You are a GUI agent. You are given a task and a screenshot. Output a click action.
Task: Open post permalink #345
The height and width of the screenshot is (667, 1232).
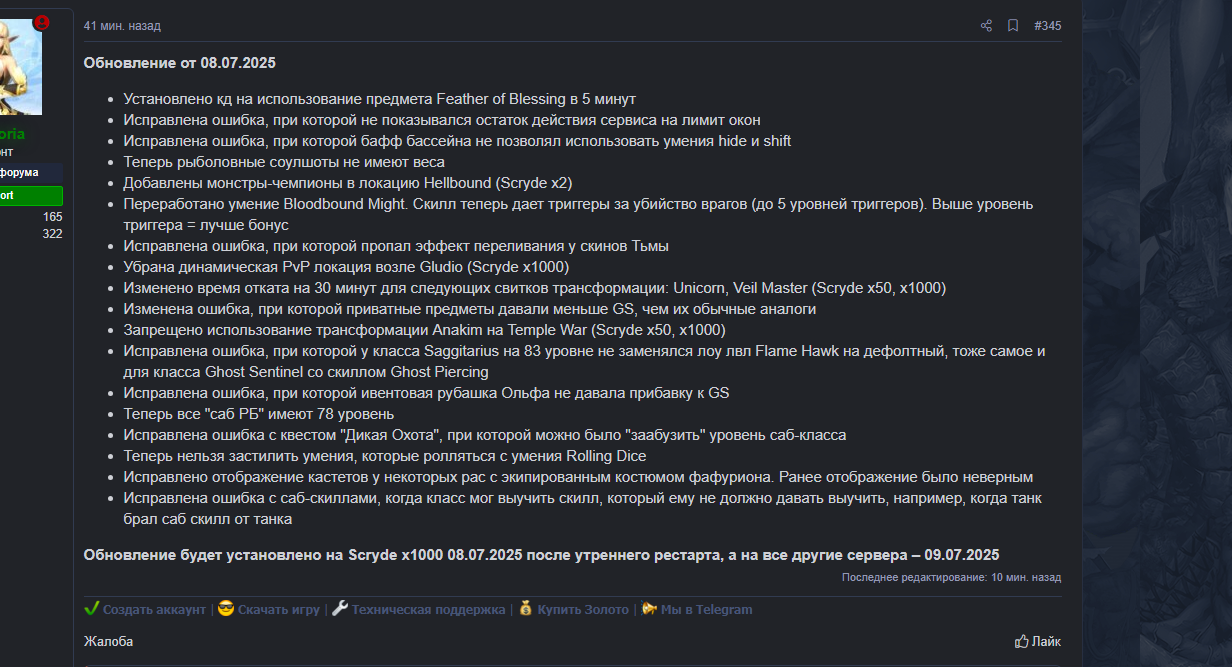point(1047,25)
